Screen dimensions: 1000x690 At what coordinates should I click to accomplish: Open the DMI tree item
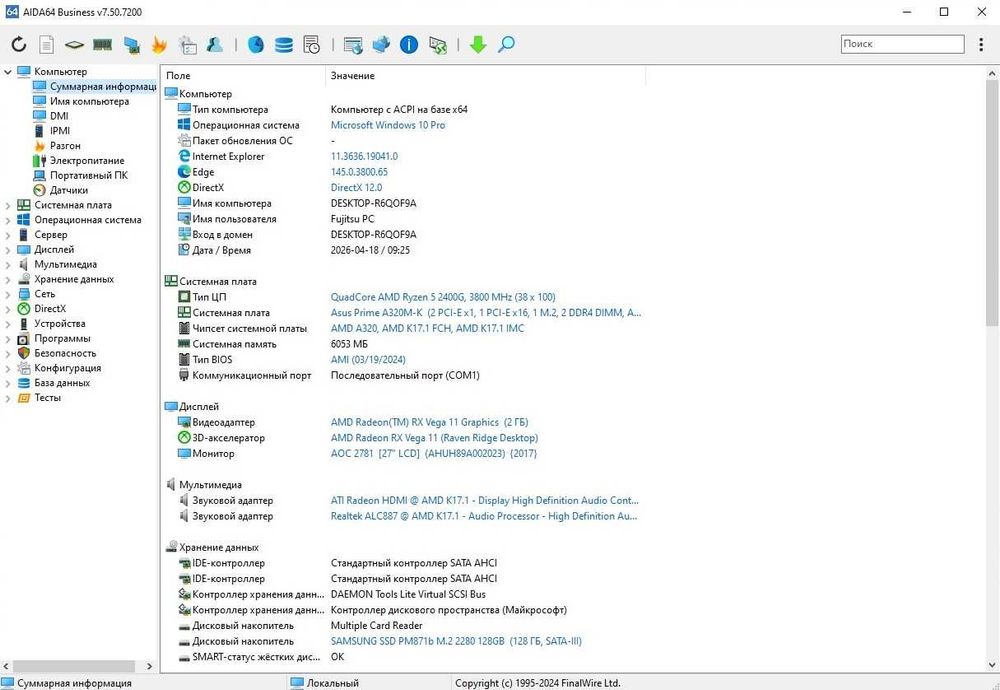coord(59,116)
